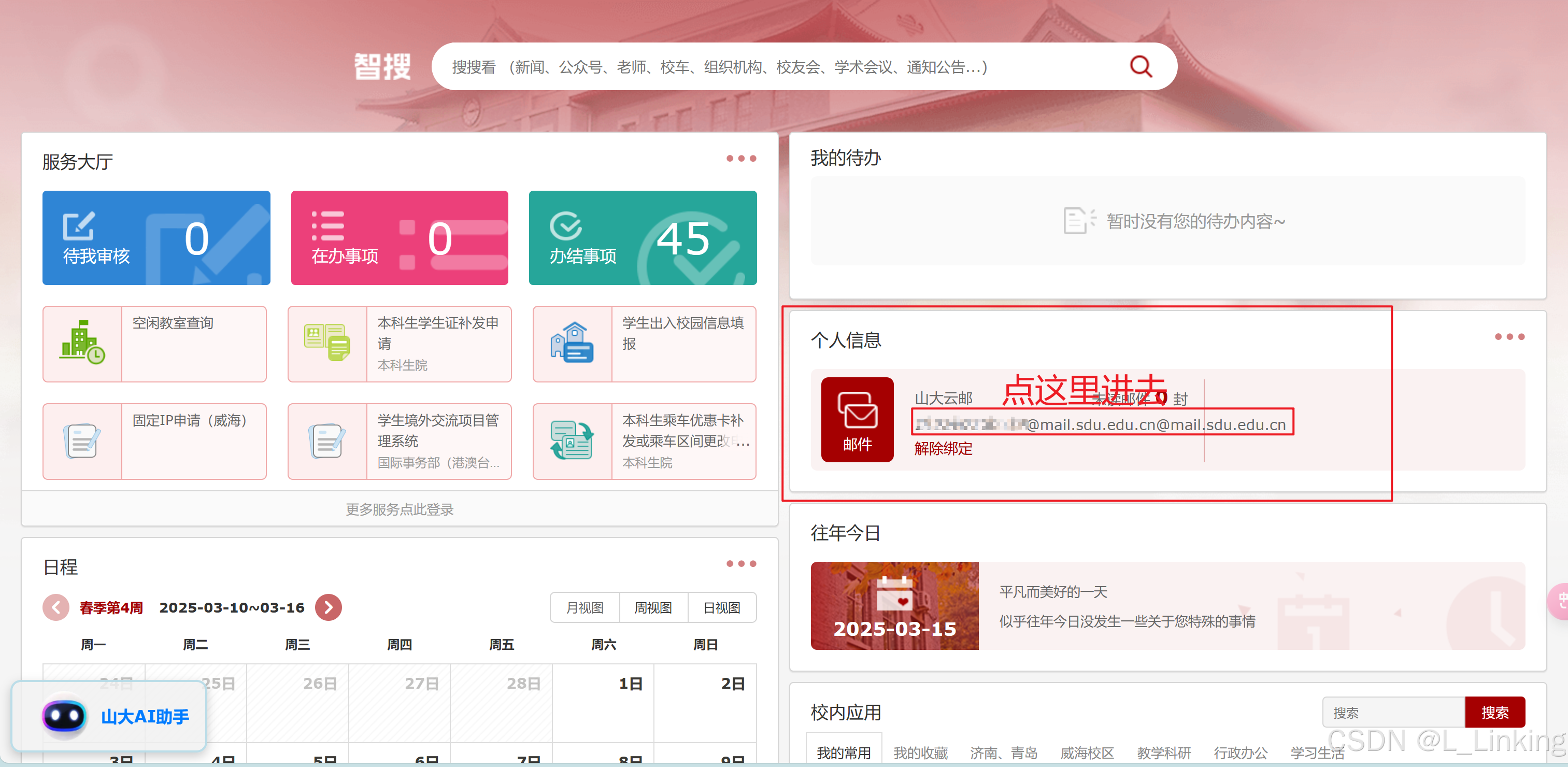Switch the calendar to 月视图
Image resolution: width=1568 pixels, height=767 pixels.
click(585, 607)
